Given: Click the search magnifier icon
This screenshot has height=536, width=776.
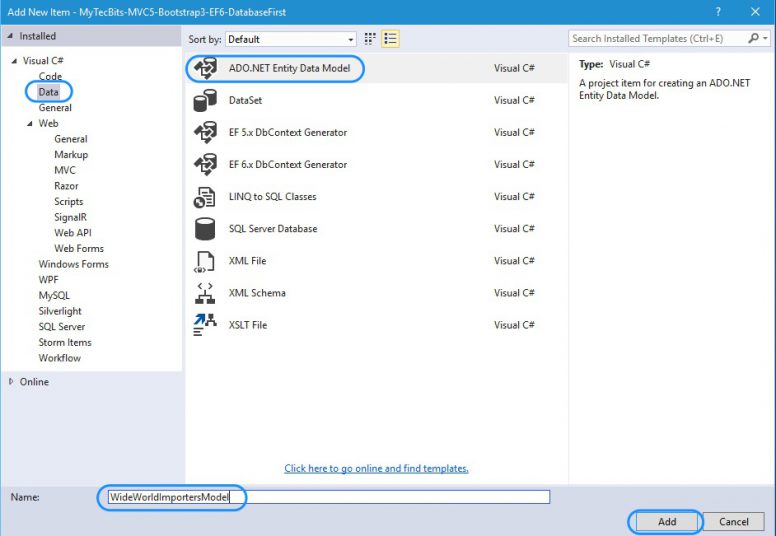Looking at the screenshot, I should 753,38.
